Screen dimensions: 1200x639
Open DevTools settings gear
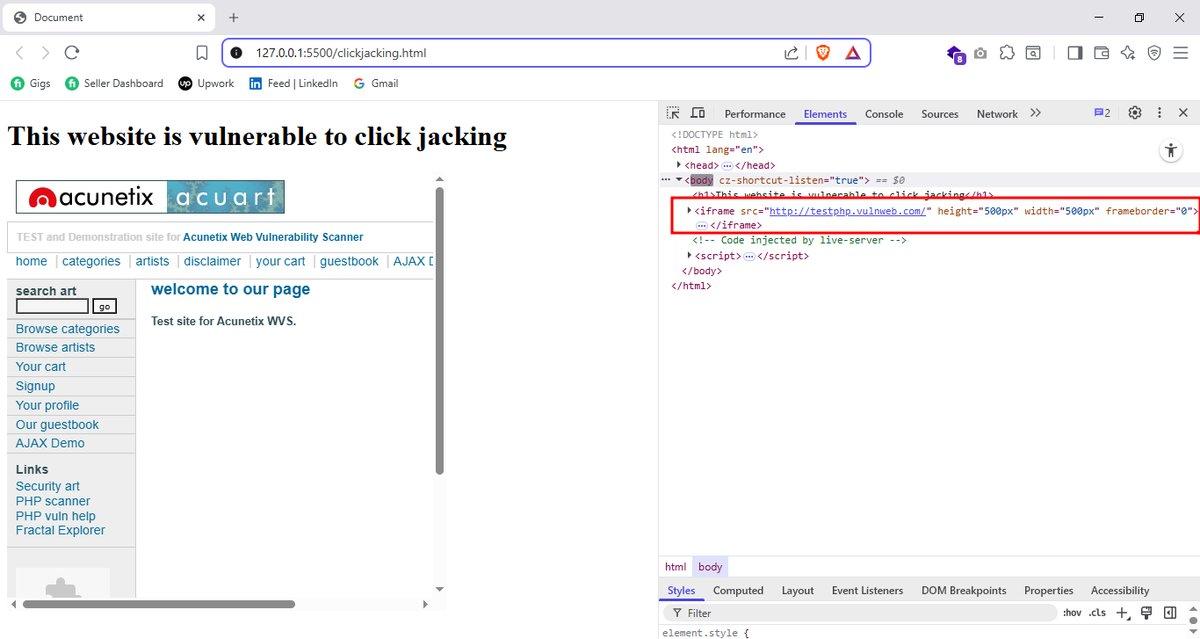[x=1135, y=113]
